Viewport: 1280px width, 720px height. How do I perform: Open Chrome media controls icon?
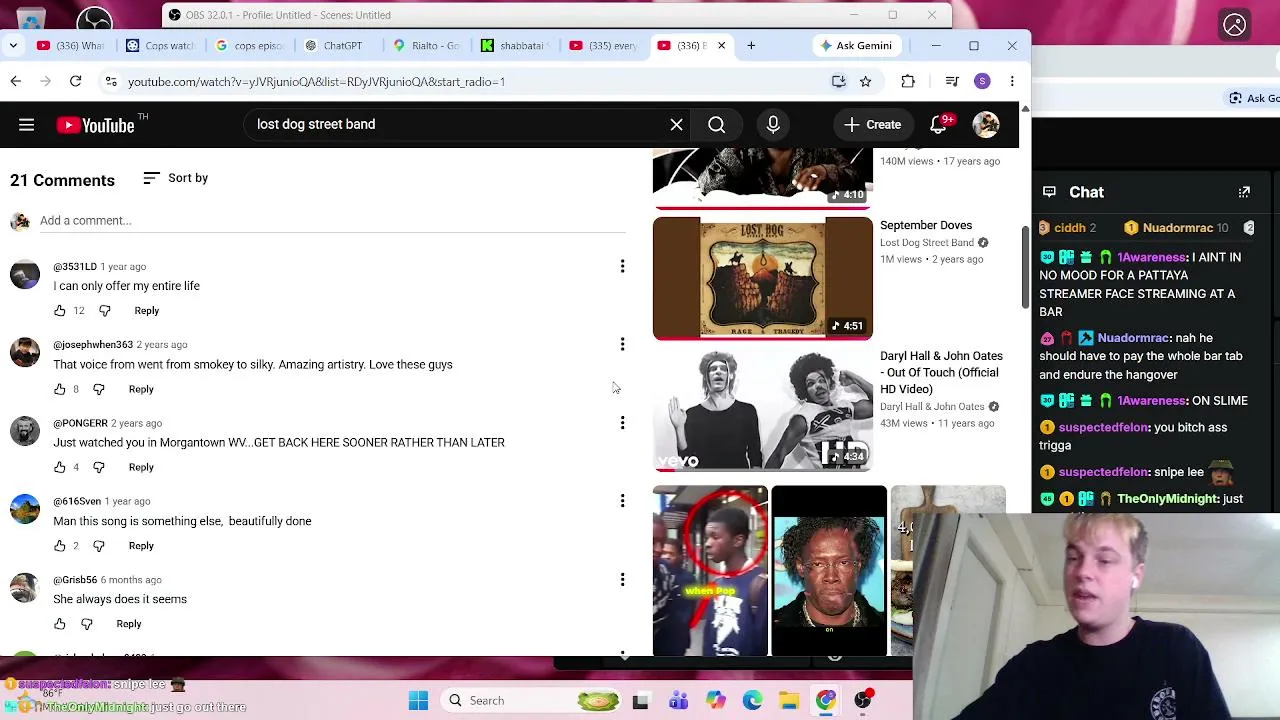pos(952,82)
